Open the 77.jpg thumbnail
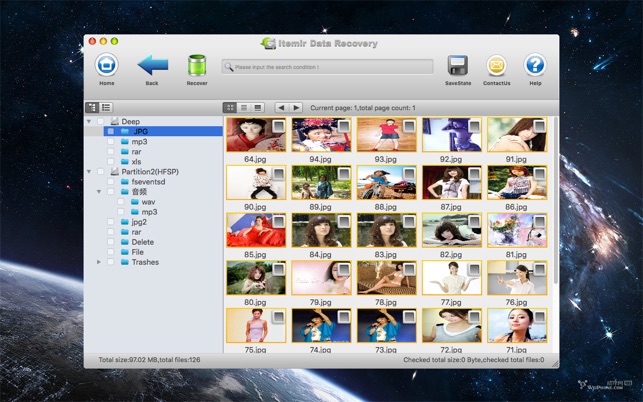This screenshot has width=643, height=402. point(451,278)
